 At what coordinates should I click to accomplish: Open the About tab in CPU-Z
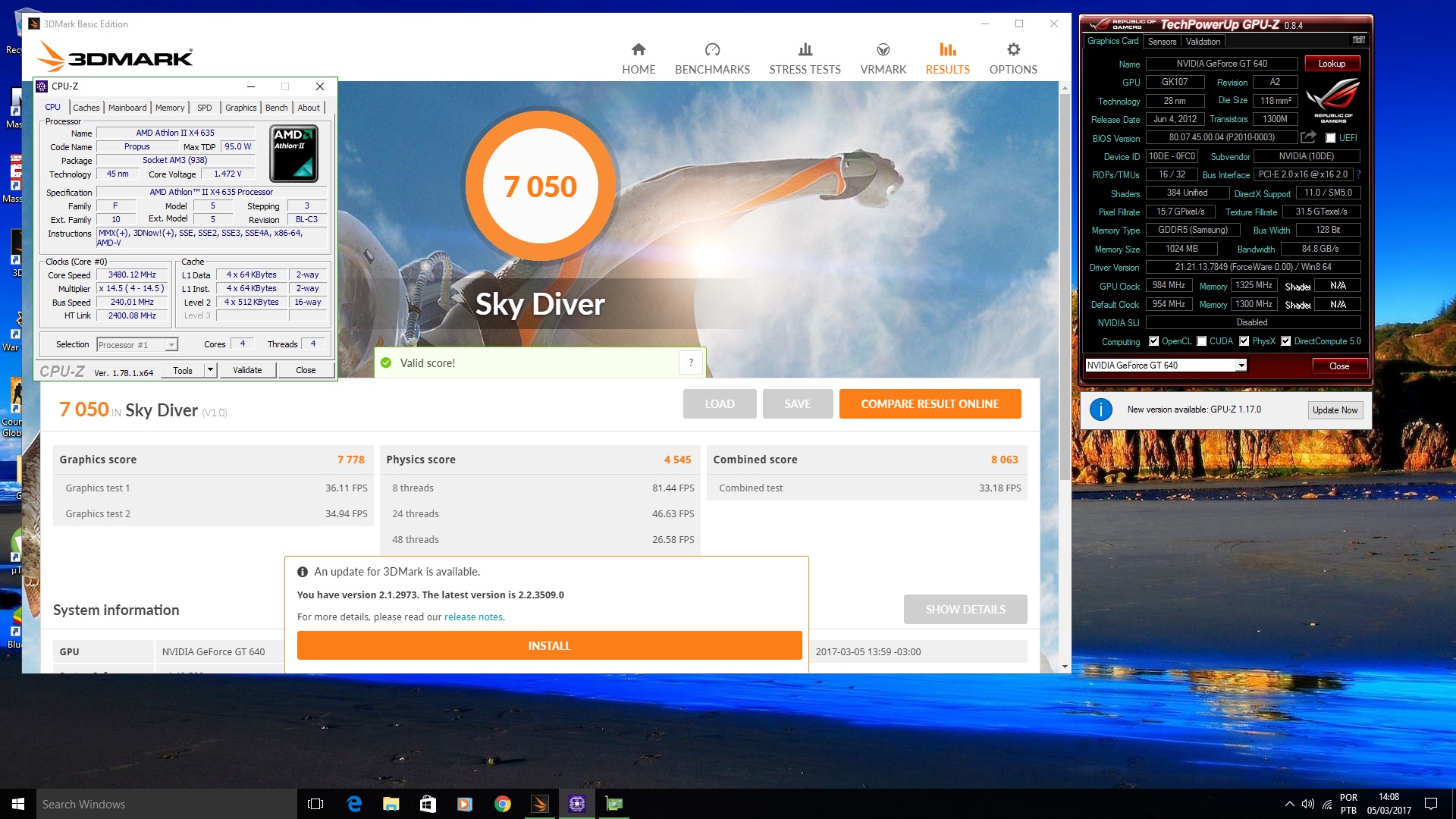pos(309,108)
